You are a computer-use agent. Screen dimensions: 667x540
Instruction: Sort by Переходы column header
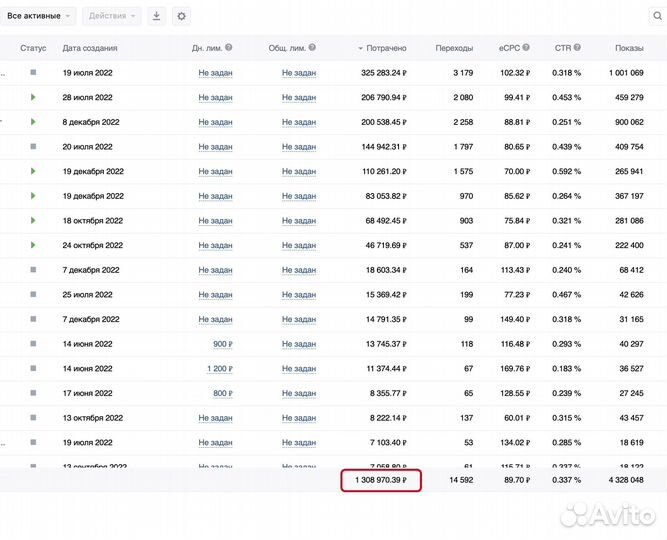[x=454, y=48]
